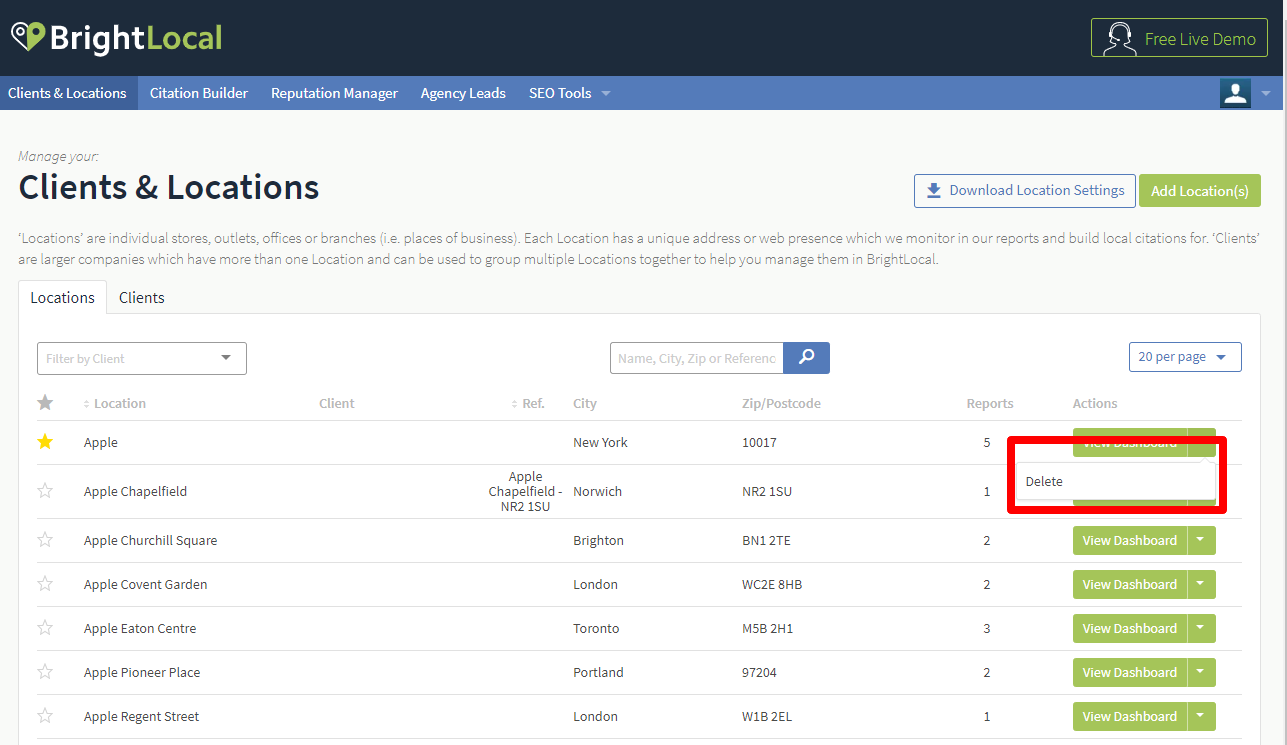Click the Apple Regent Street location name

pos(141,716)
